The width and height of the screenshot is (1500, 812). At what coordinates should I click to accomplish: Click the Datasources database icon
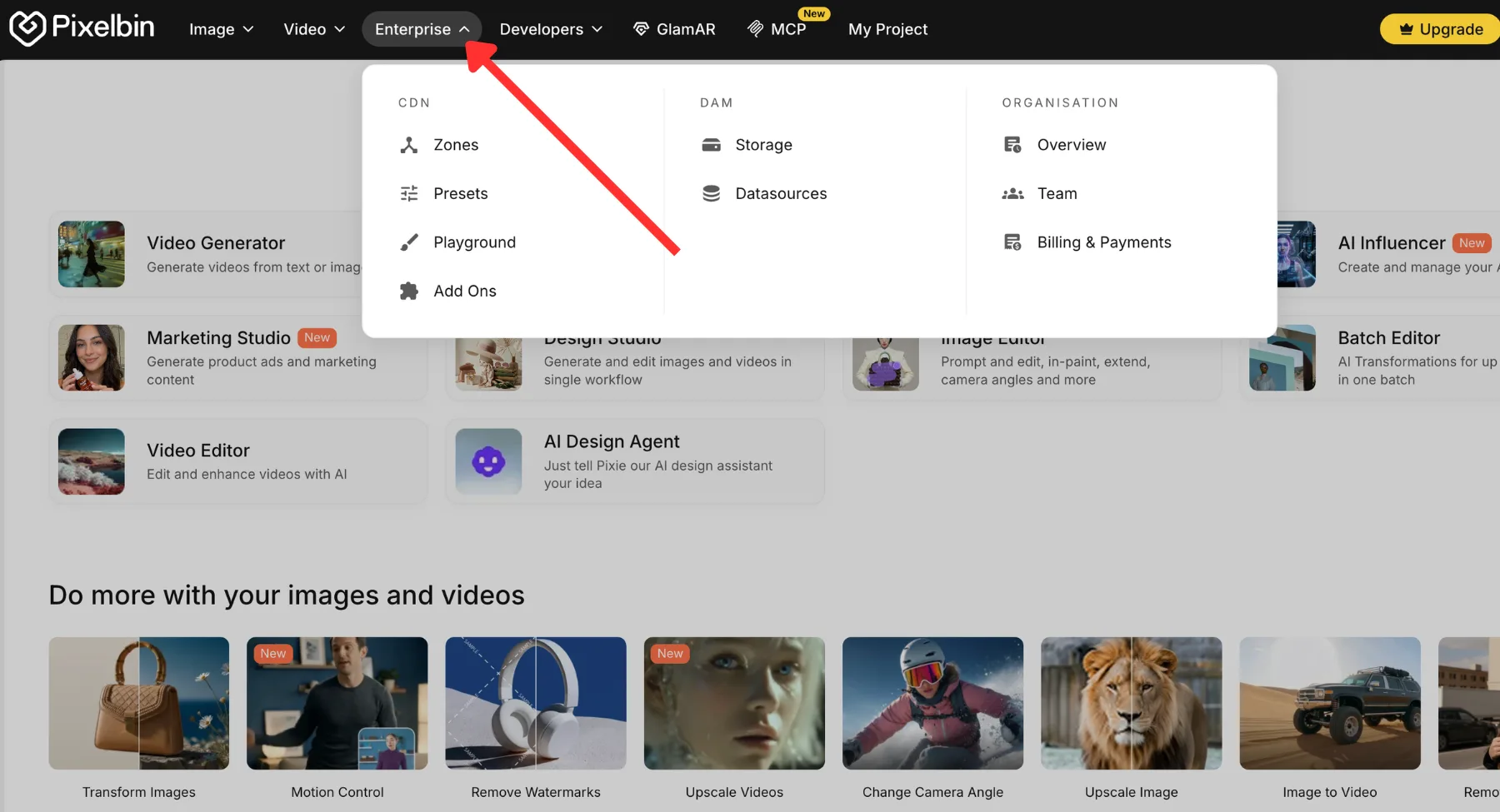click(711, 193)
